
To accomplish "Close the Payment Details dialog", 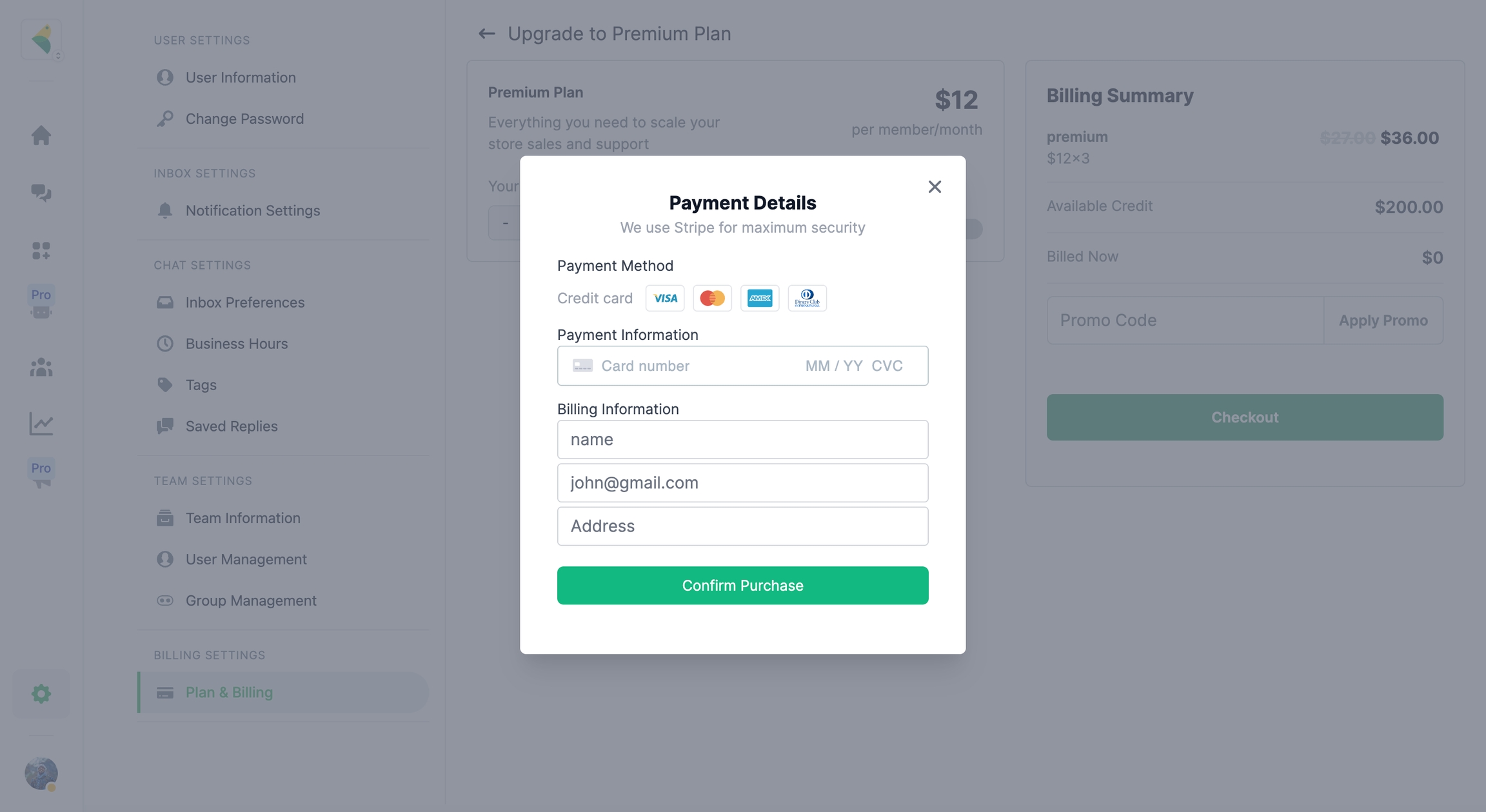I will click(935, 187).
